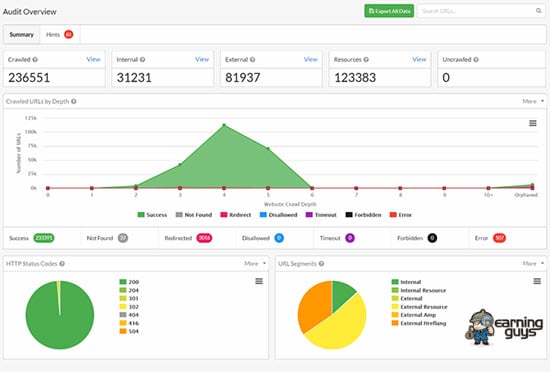
Task: Toggle 200 status code legend item
Action: pyautogui.click(x=129, y=282)
